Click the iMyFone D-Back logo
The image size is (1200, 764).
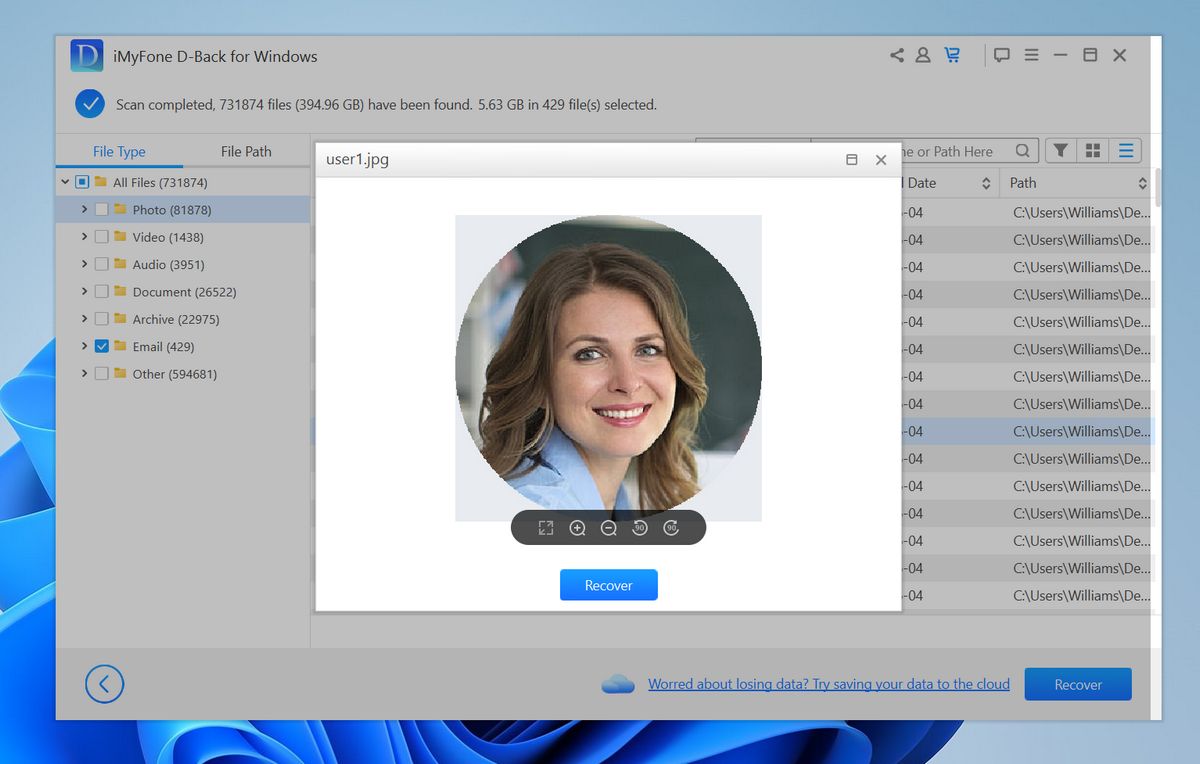pyautogui.click(x=87, y=56)
